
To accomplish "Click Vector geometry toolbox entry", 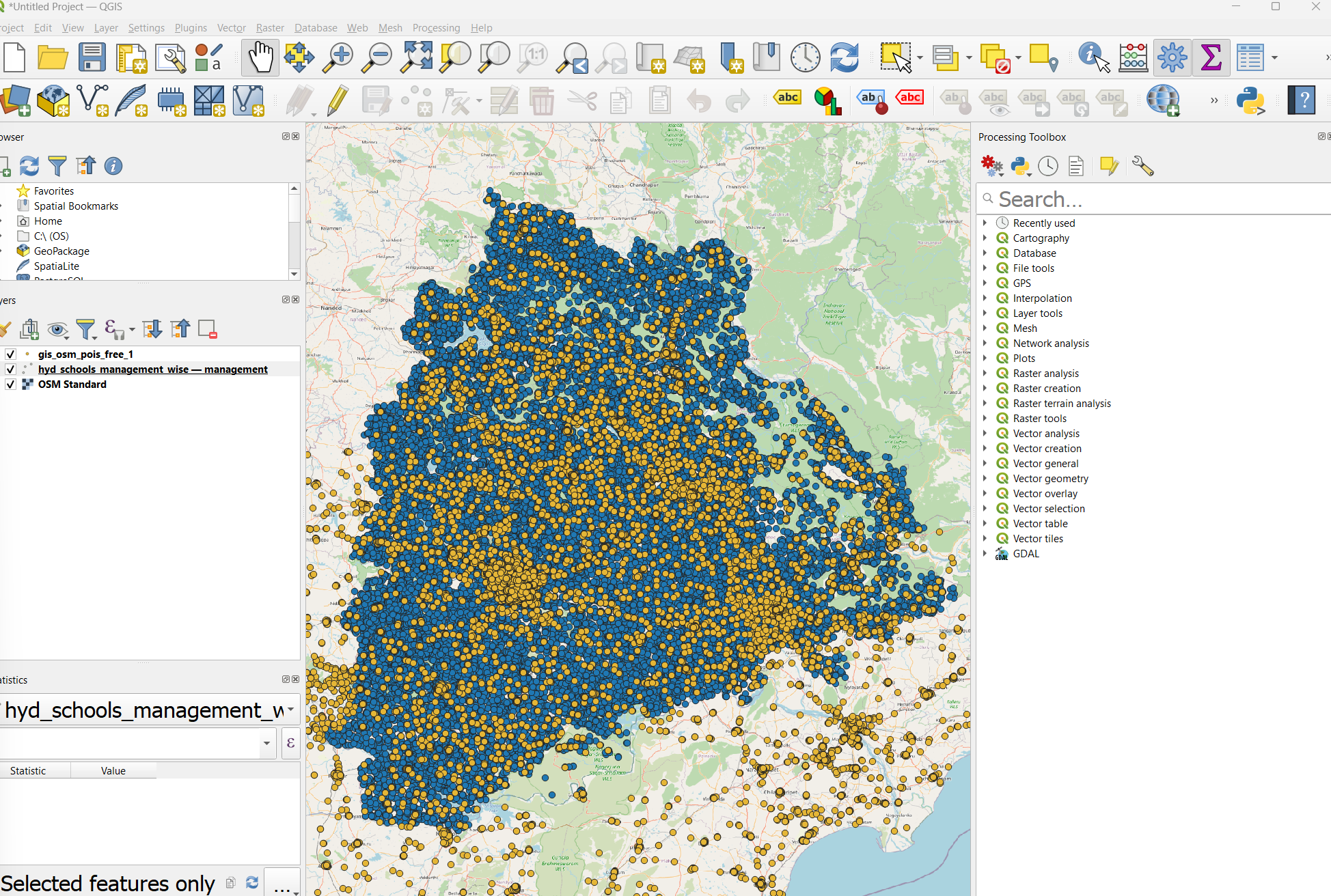I will (x=1051, y=479).
